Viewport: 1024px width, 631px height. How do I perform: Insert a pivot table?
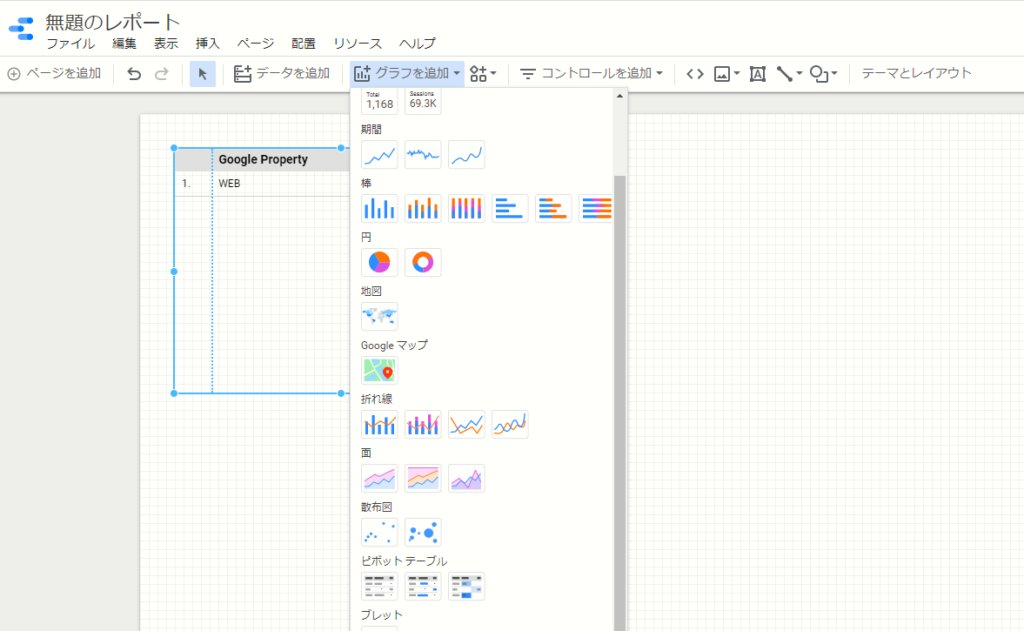point(379,587)
